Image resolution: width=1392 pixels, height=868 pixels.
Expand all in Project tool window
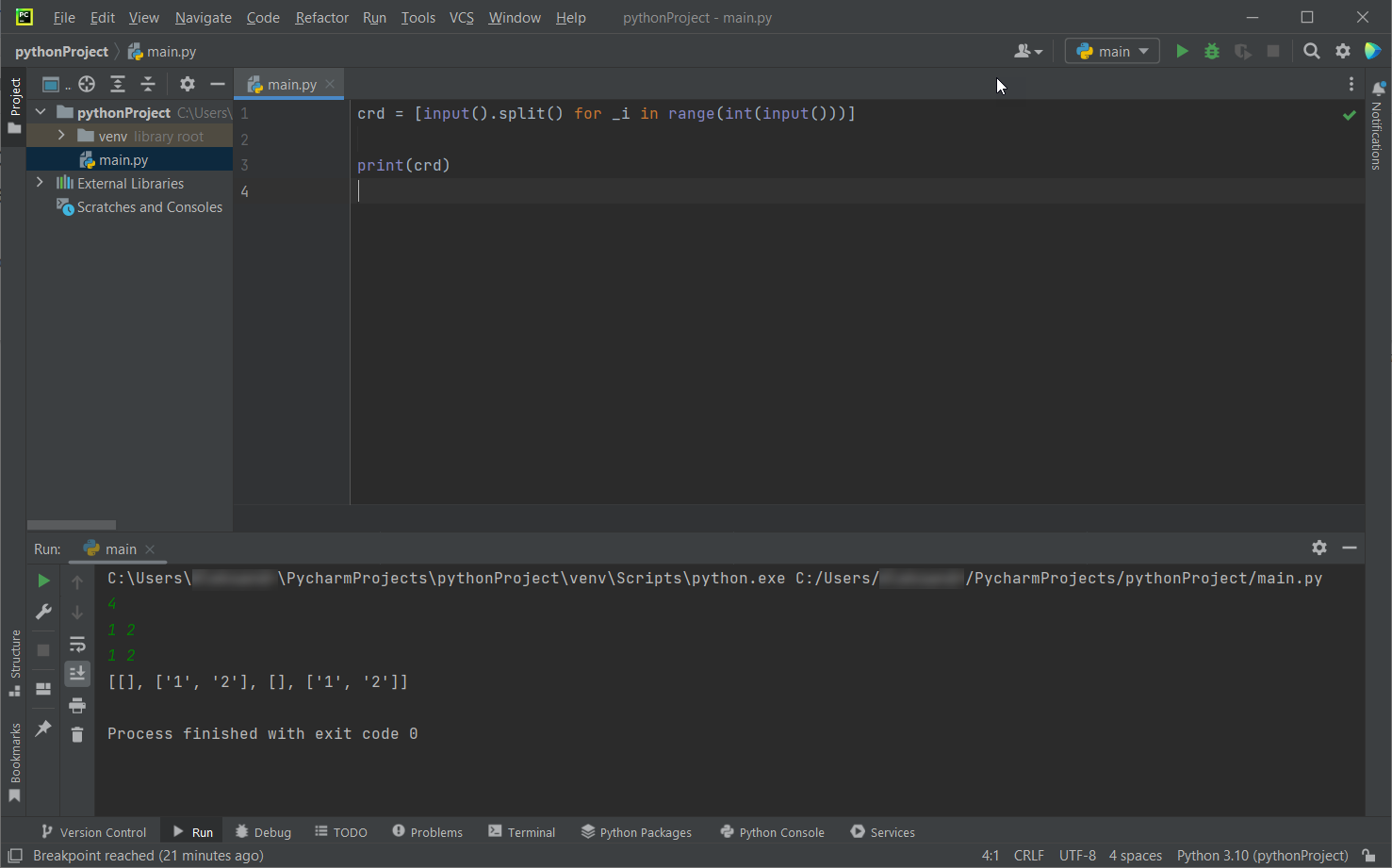click(x=118, y=84)
